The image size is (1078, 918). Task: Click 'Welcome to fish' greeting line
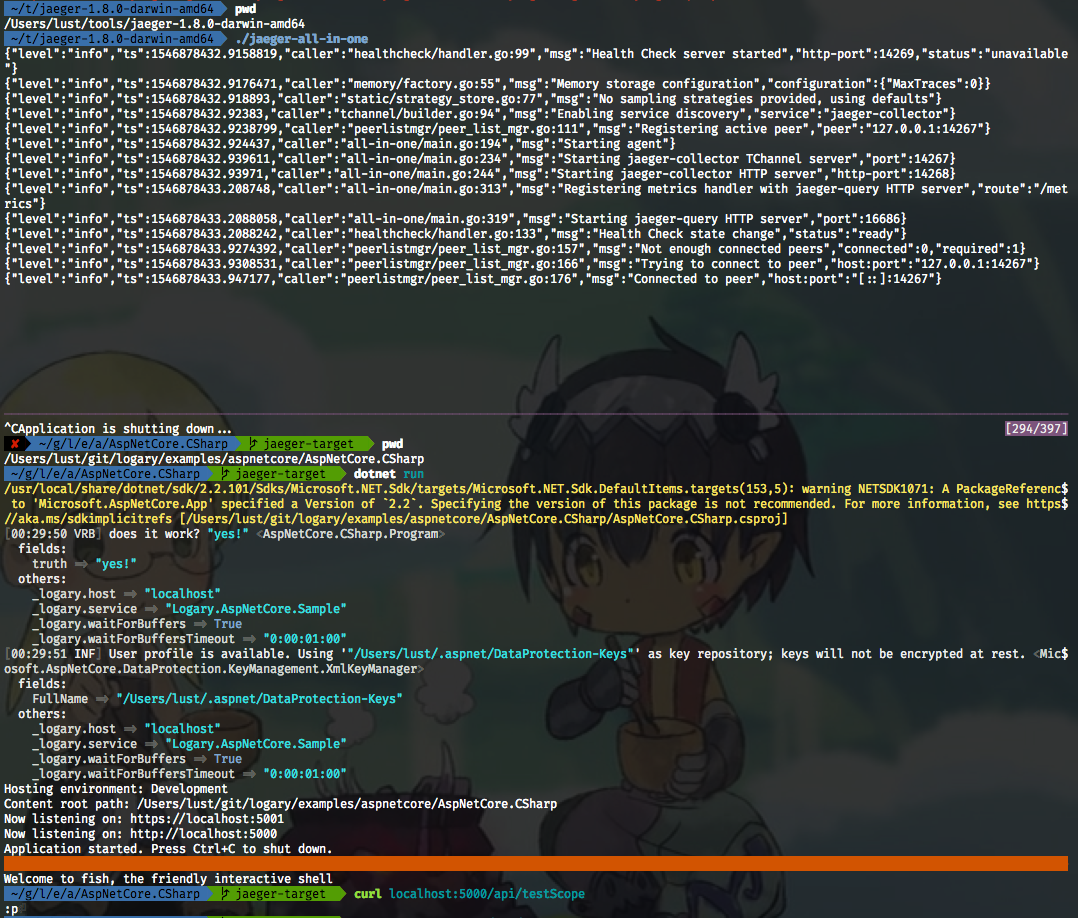click(x=168, y=879)
